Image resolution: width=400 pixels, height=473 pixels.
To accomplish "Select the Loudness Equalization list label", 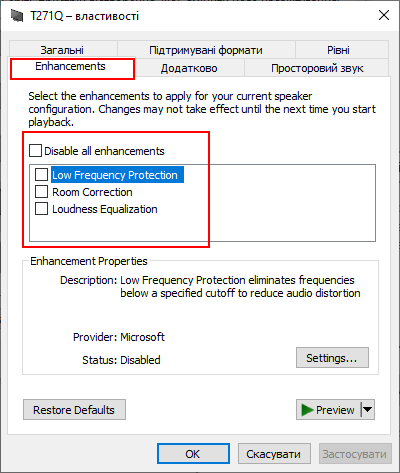I will pyautogui.click(x=105, y=209).
